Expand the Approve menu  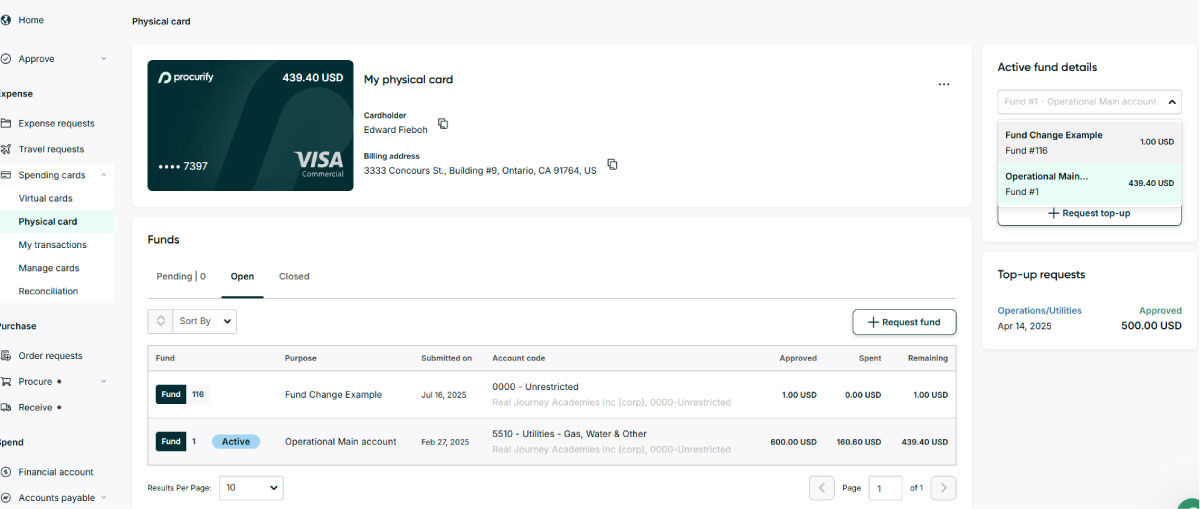click(x=103, y=59)
